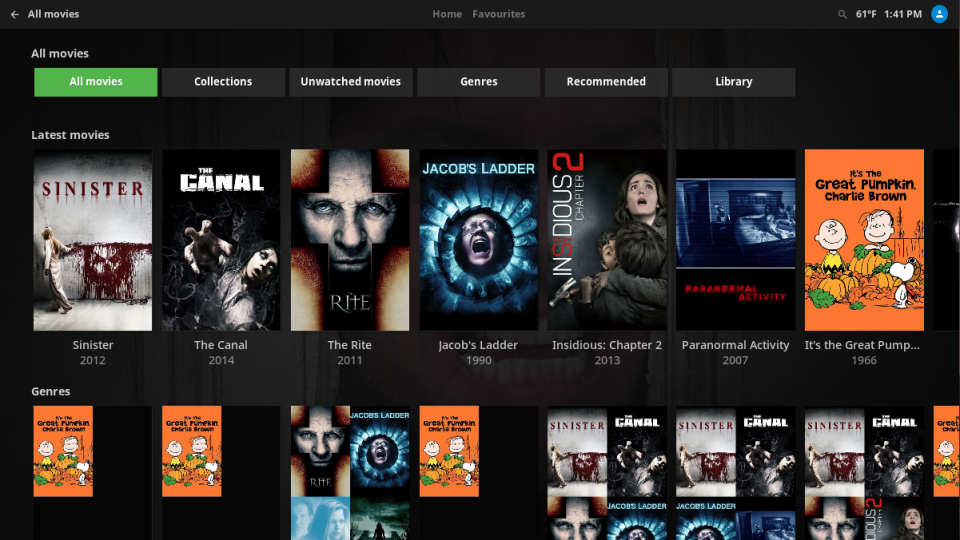Switch to the Collections tab
Screen dimensions: 960x540
coord(223,82)
